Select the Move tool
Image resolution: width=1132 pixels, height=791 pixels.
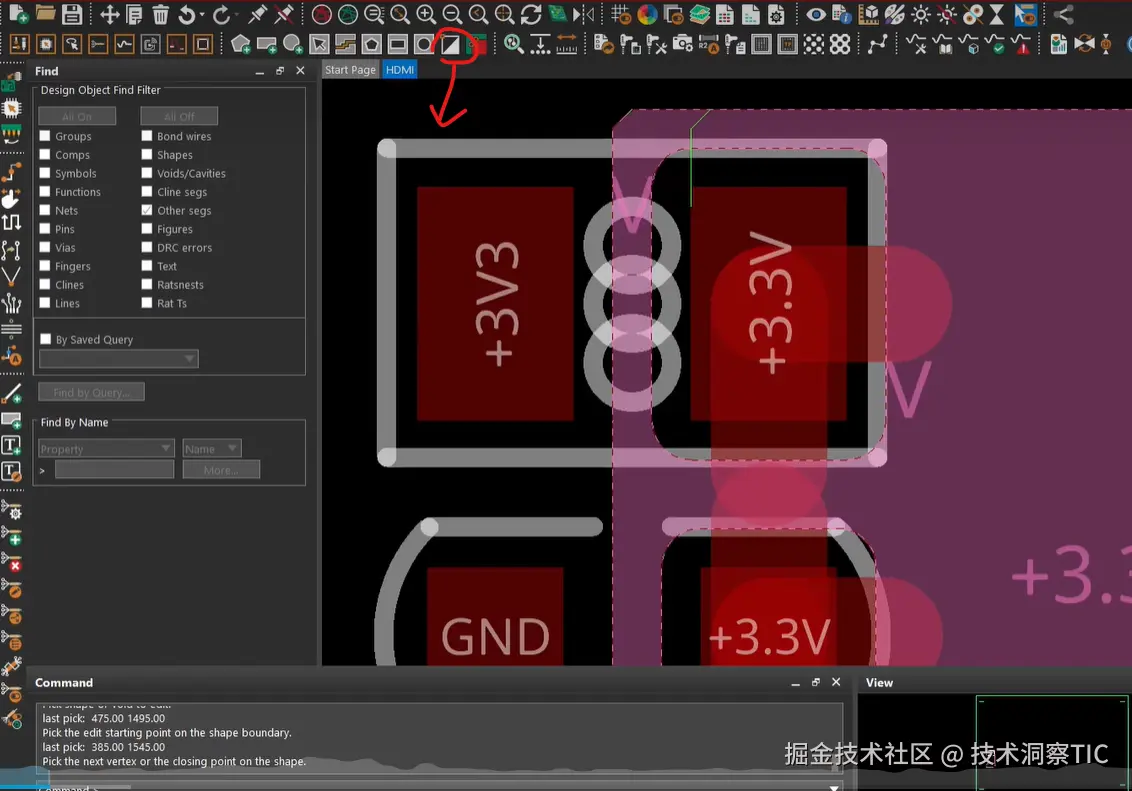[109, 14]
